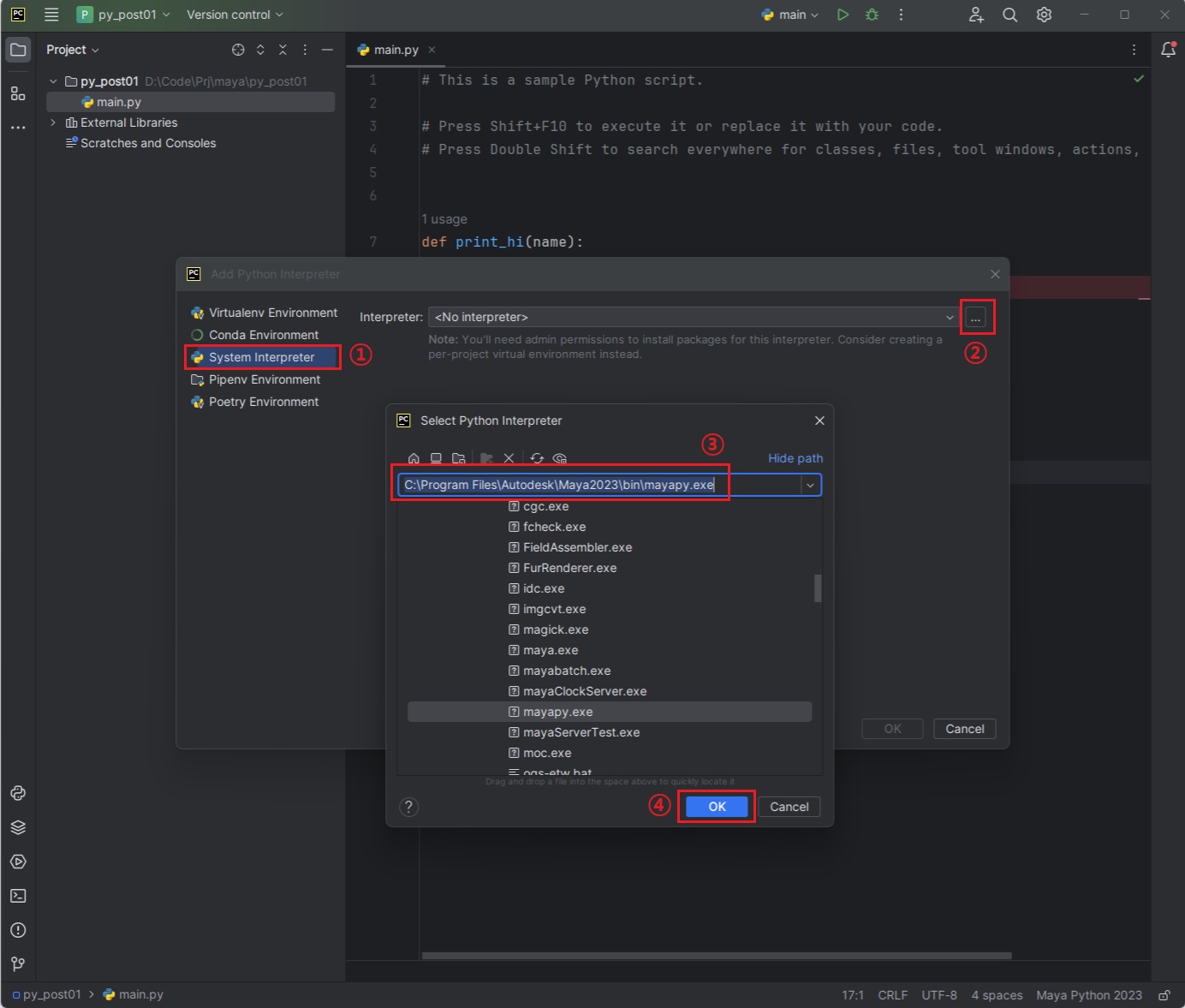Image resolution: width=1185 pixels, height=1008 pixels.
Task: Open the Git version control tool icon
Action: [x=18, y=964]
